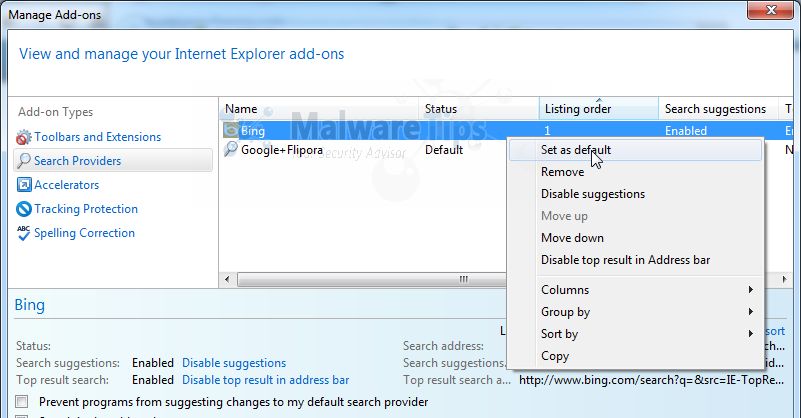The image size is (801, 418).
Task: Click the Bing provider icon
Action: coord(231,130)
